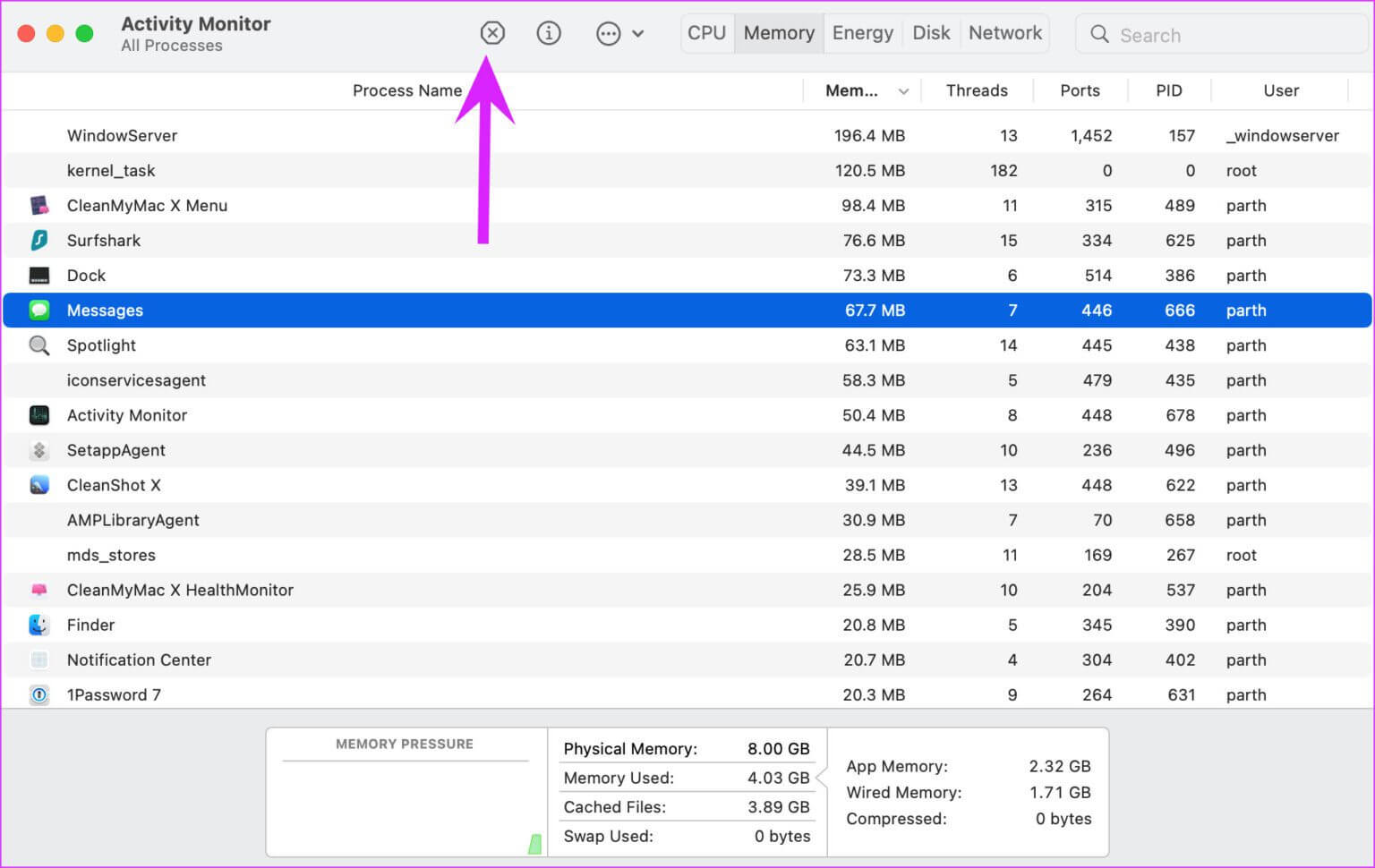
Task: Select the mds_stores process row
Action: pyautogui.click(x=687, y=555)
